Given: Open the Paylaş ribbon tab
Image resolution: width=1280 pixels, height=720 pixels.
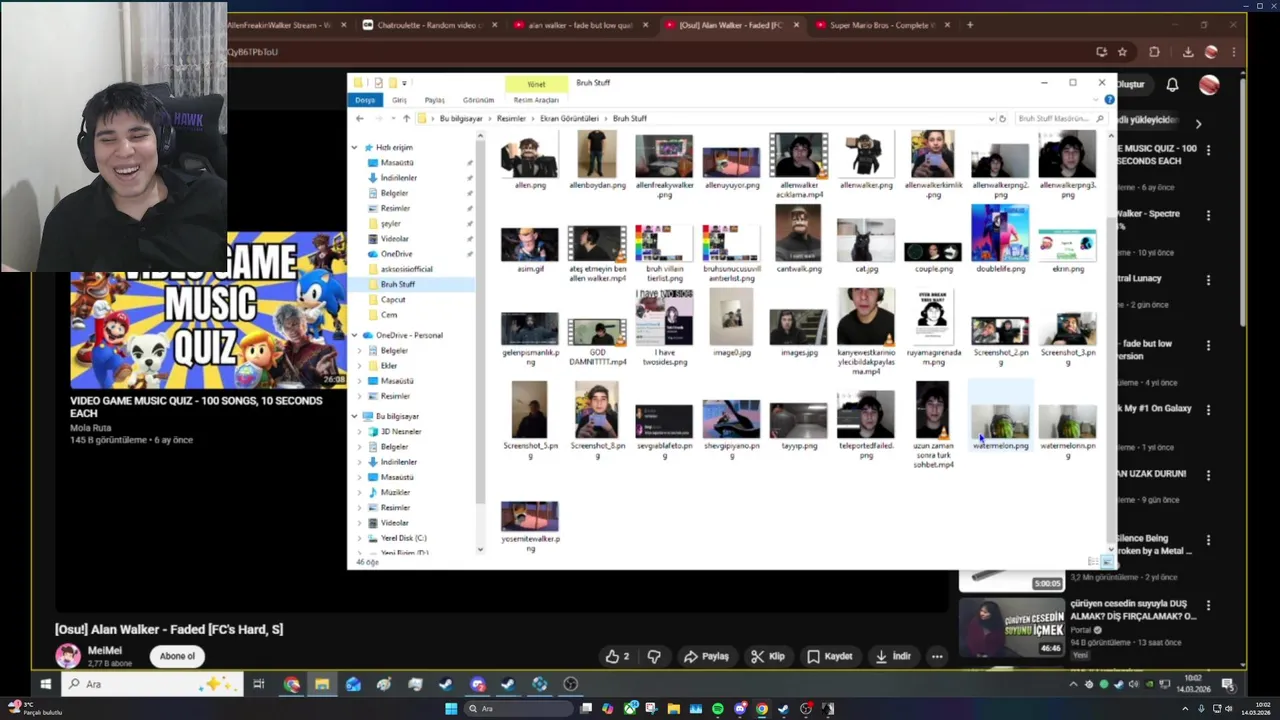Looking at the screenshot, I should pos(434,100).
